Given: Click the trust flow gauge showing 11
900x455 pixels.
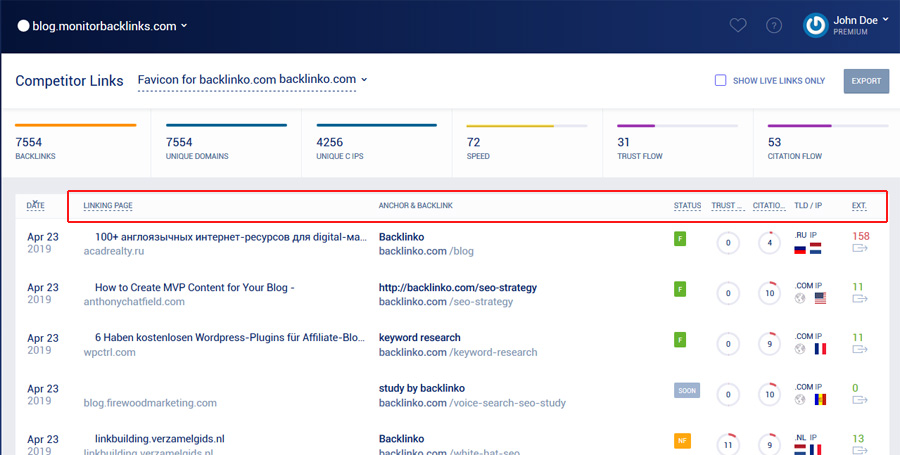Looking at the screenshot, I should click(x=728, y=445).
